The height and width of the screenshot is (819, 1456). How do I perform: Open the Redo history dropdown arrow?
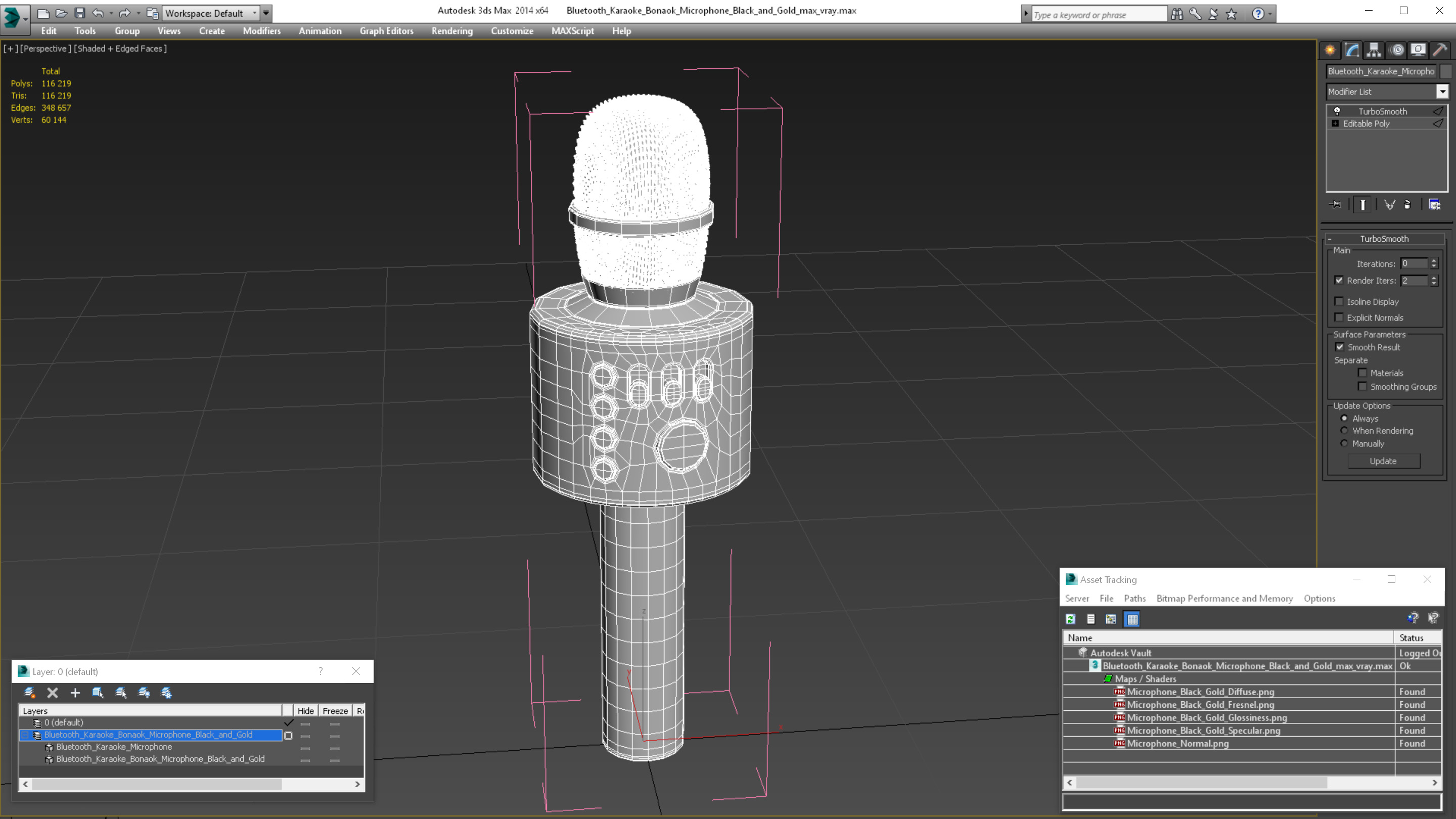[138, 13]
